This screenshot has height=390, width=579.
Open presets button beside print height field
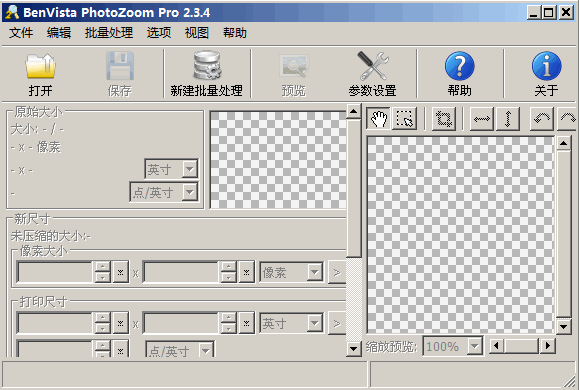click(x=246, y=323)
